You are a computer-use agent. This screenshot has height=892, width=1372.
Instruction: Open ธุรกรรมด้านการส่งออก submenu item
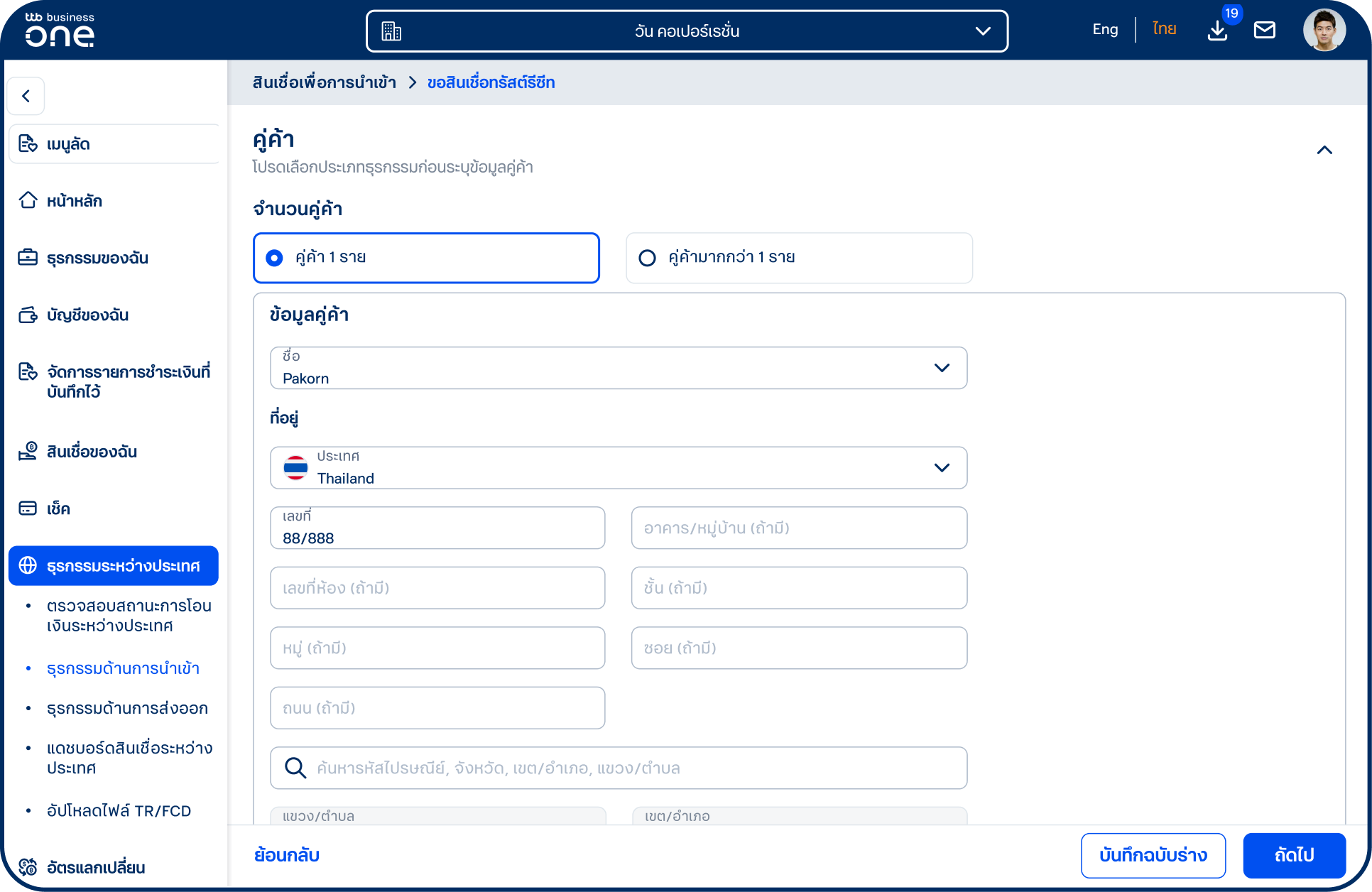127,709
